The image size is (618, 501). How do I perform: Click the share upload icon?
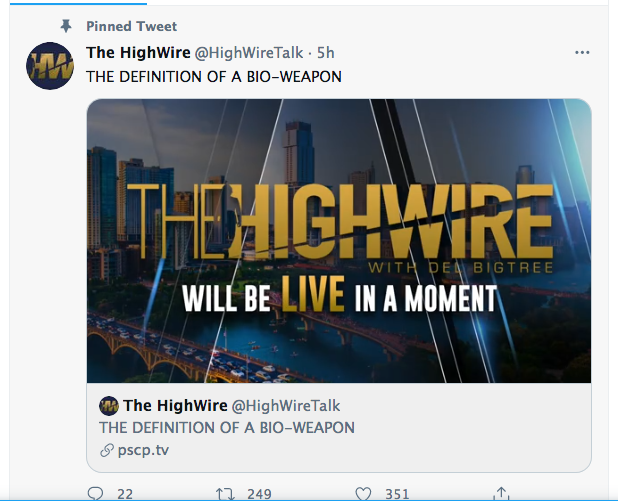coord(501,494)
